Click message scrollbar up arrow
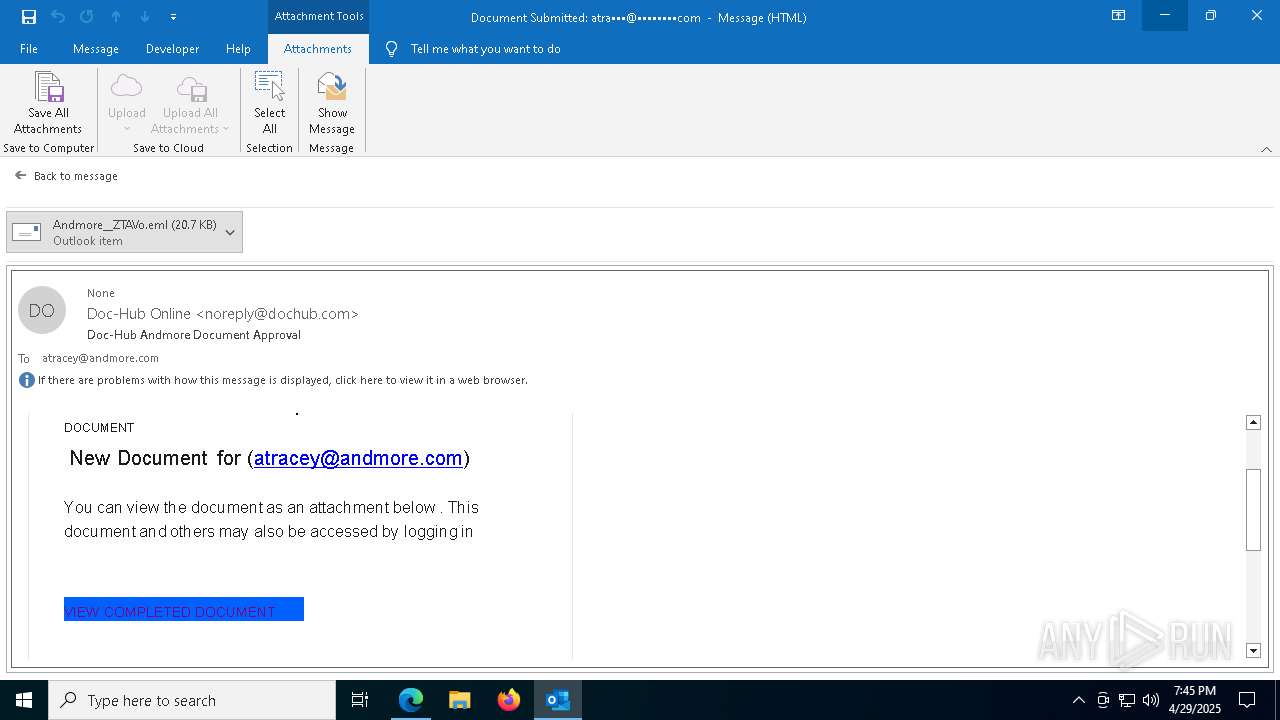The image size is (1280, 720). [x=1253, y=423]
